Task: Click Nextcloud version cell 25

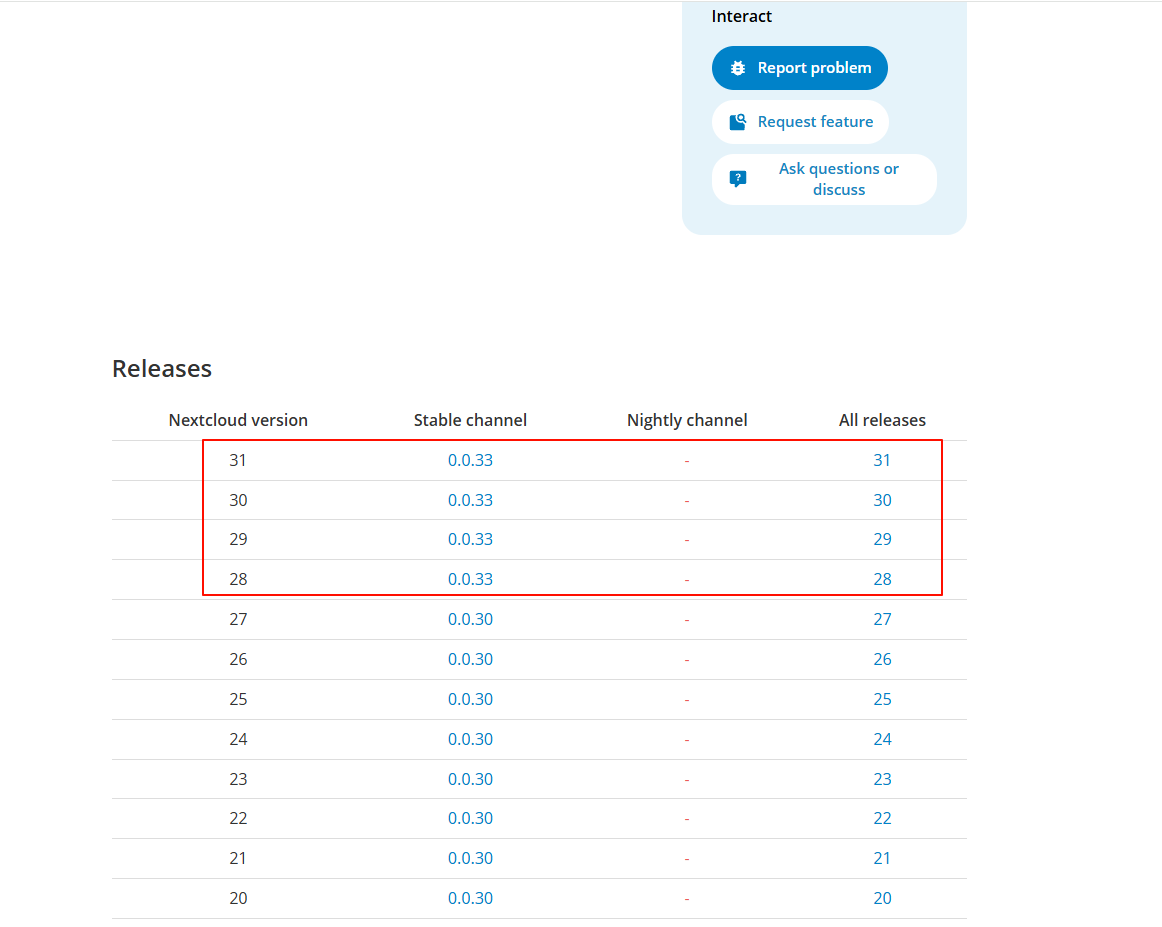Action: pos(238,700)
